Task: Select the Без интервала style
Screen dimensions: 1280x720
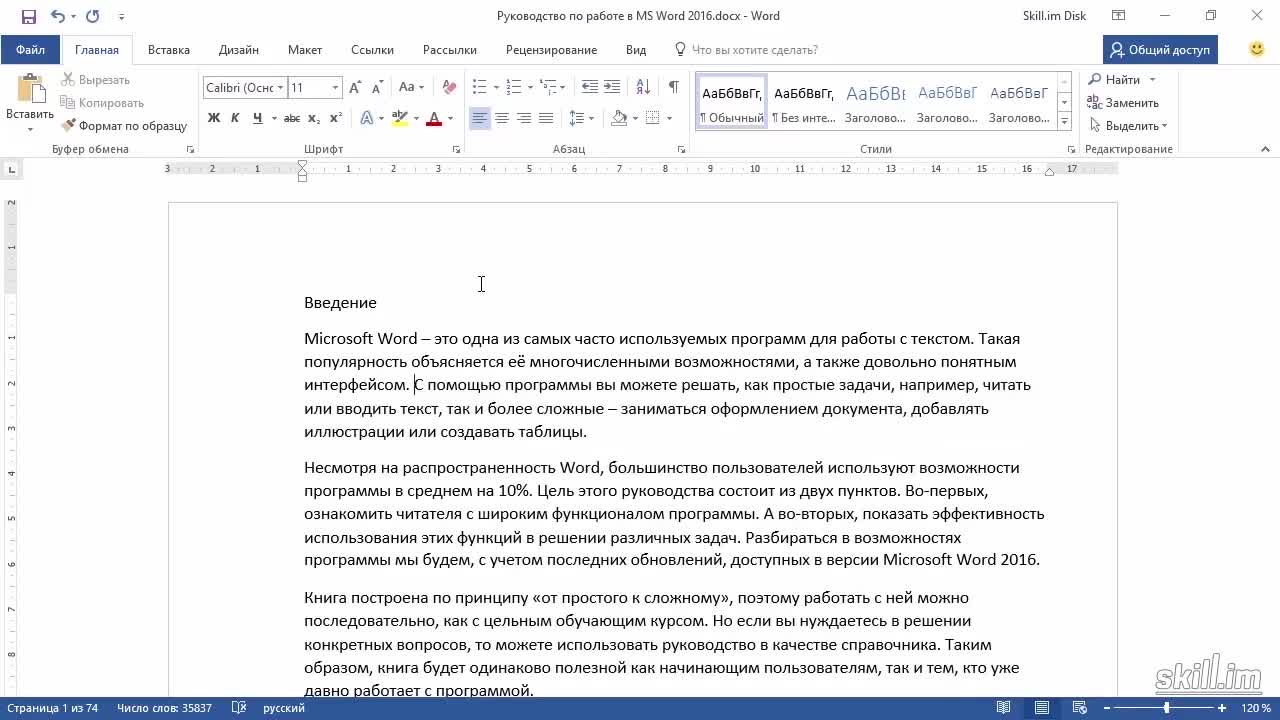Action: [804, 103]
